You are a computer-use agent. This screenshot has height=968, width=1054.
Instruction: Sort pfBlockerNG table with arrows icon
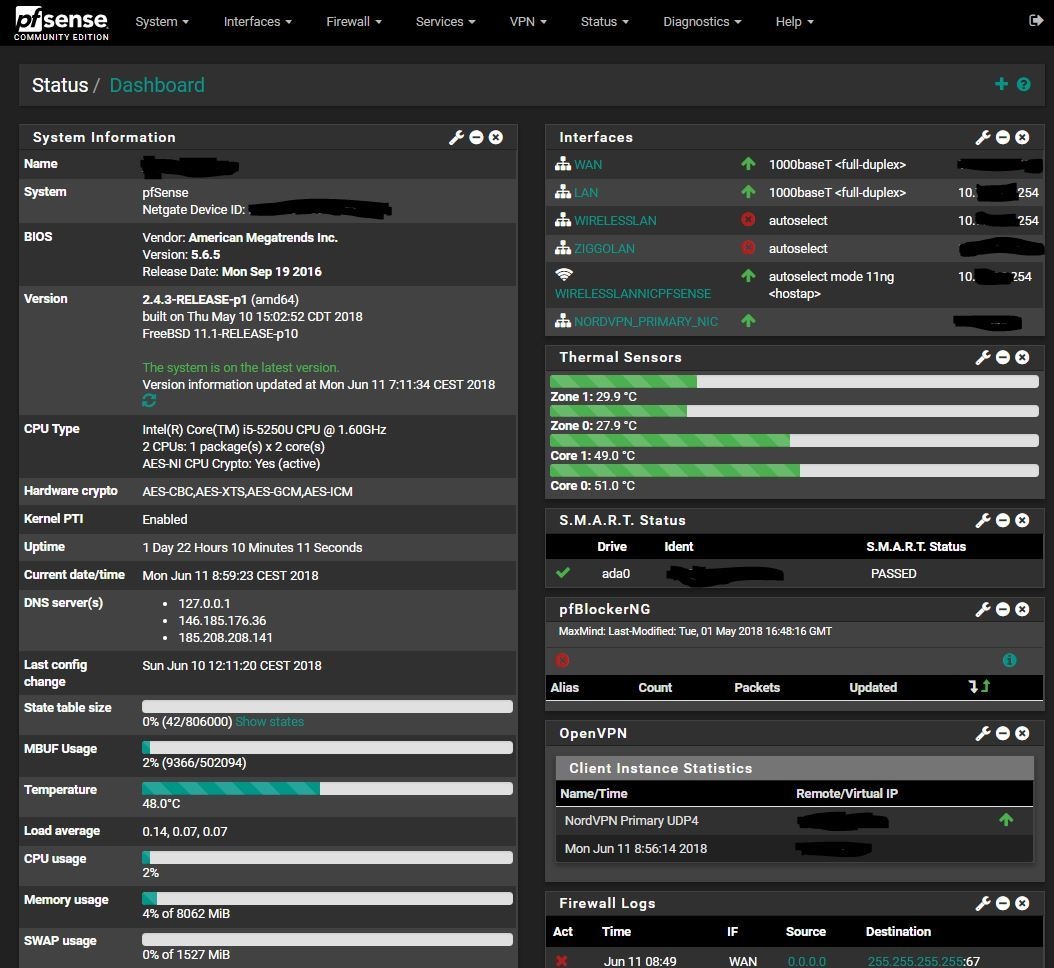point(979,686)
